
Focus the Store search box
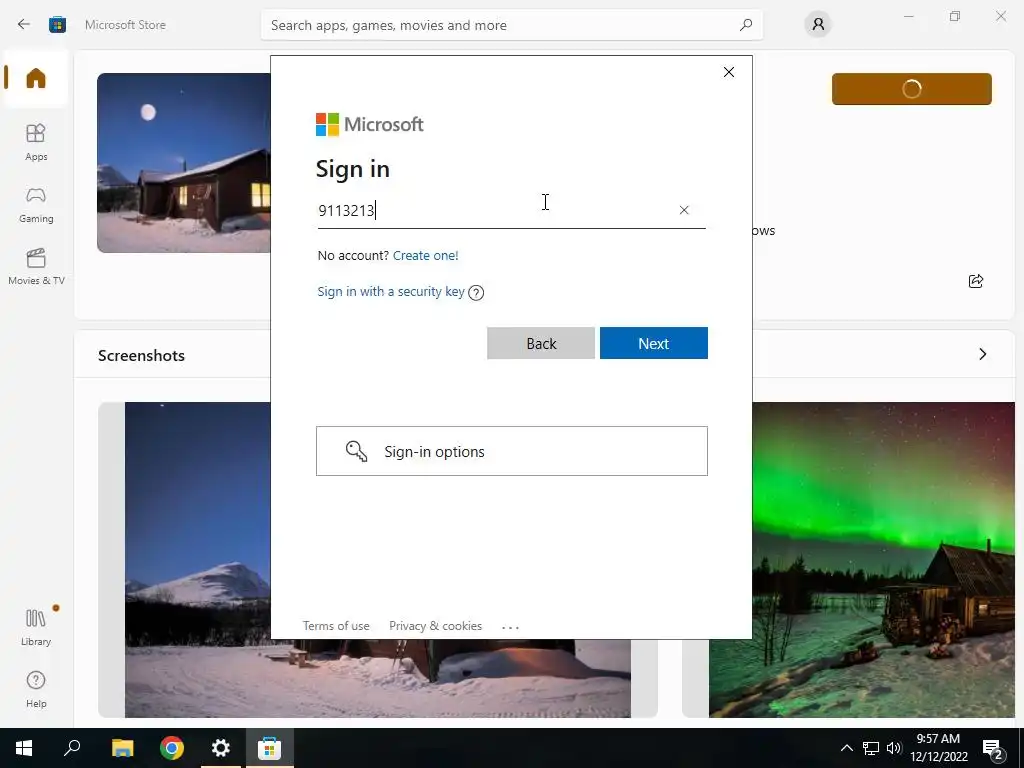[511, 25]
